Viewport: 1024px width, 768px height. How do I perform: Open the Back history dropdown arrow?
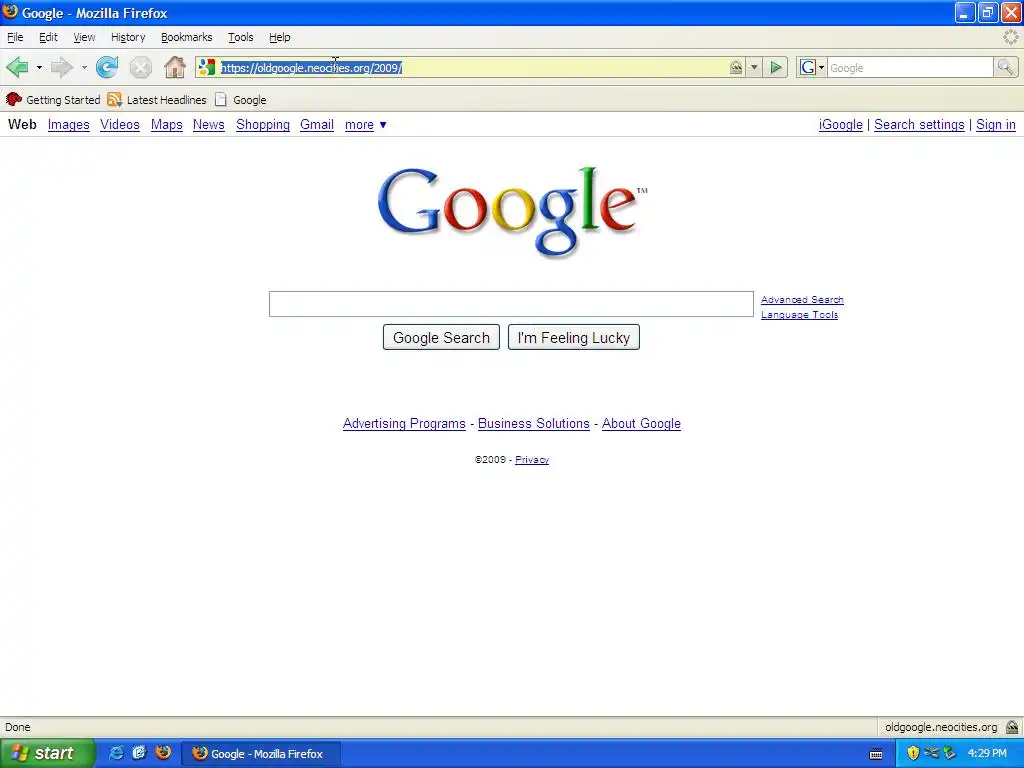(x=39, y=67)
